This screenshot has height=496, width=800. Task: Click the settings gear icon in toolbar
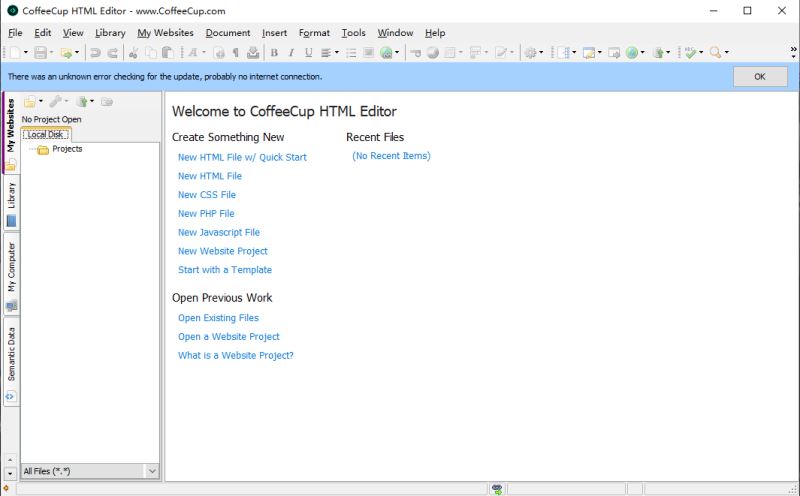530,52
